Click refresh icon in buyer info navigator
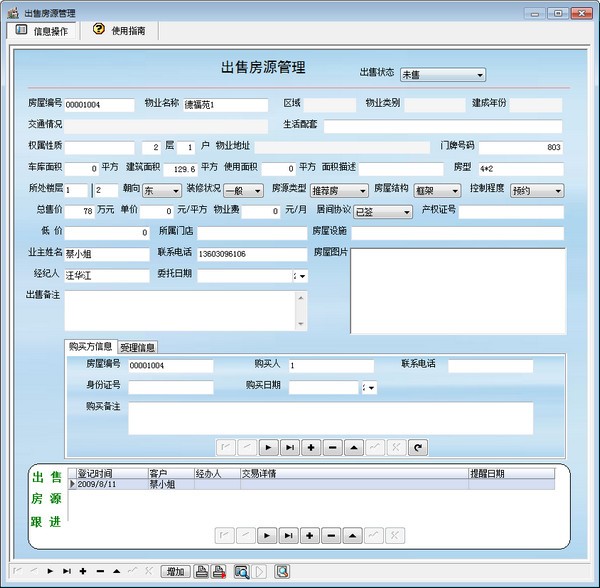 coord(419,447)
